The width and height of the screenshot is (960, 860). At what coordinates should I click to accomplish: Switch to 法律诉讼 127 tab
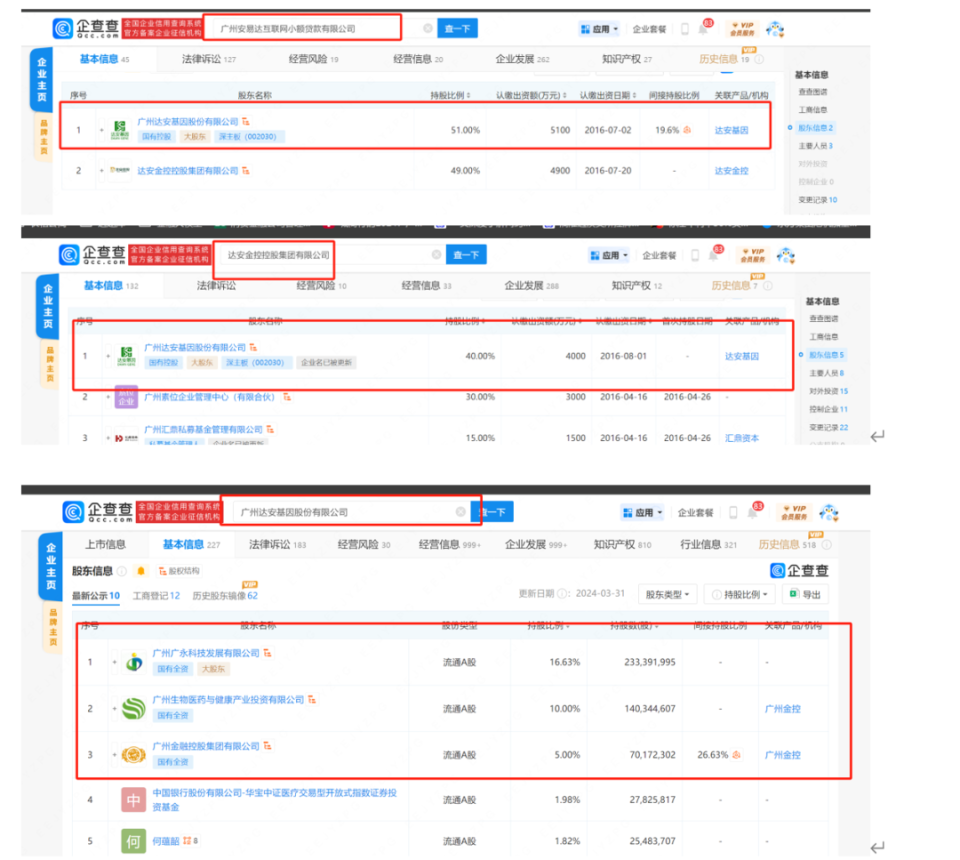pos(209,59)
